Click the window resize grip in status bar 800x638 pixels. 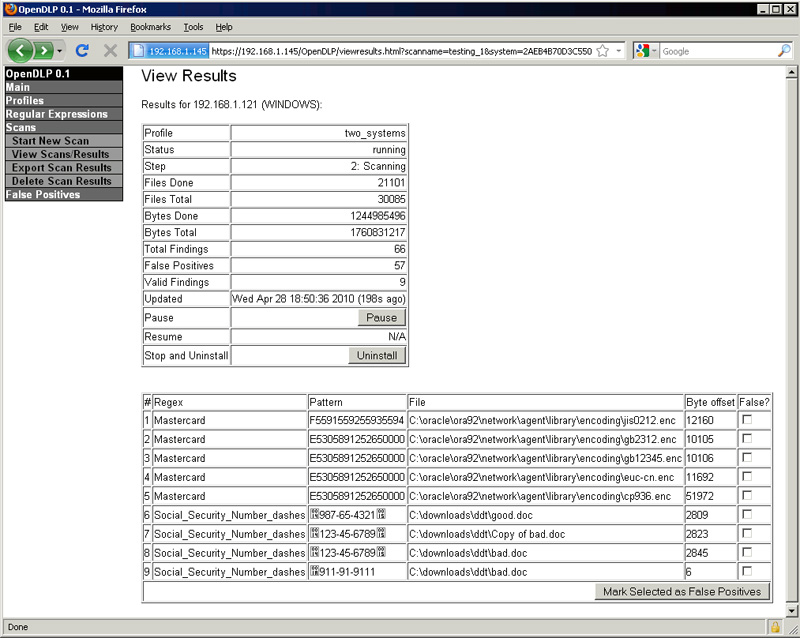pos(792,630)
